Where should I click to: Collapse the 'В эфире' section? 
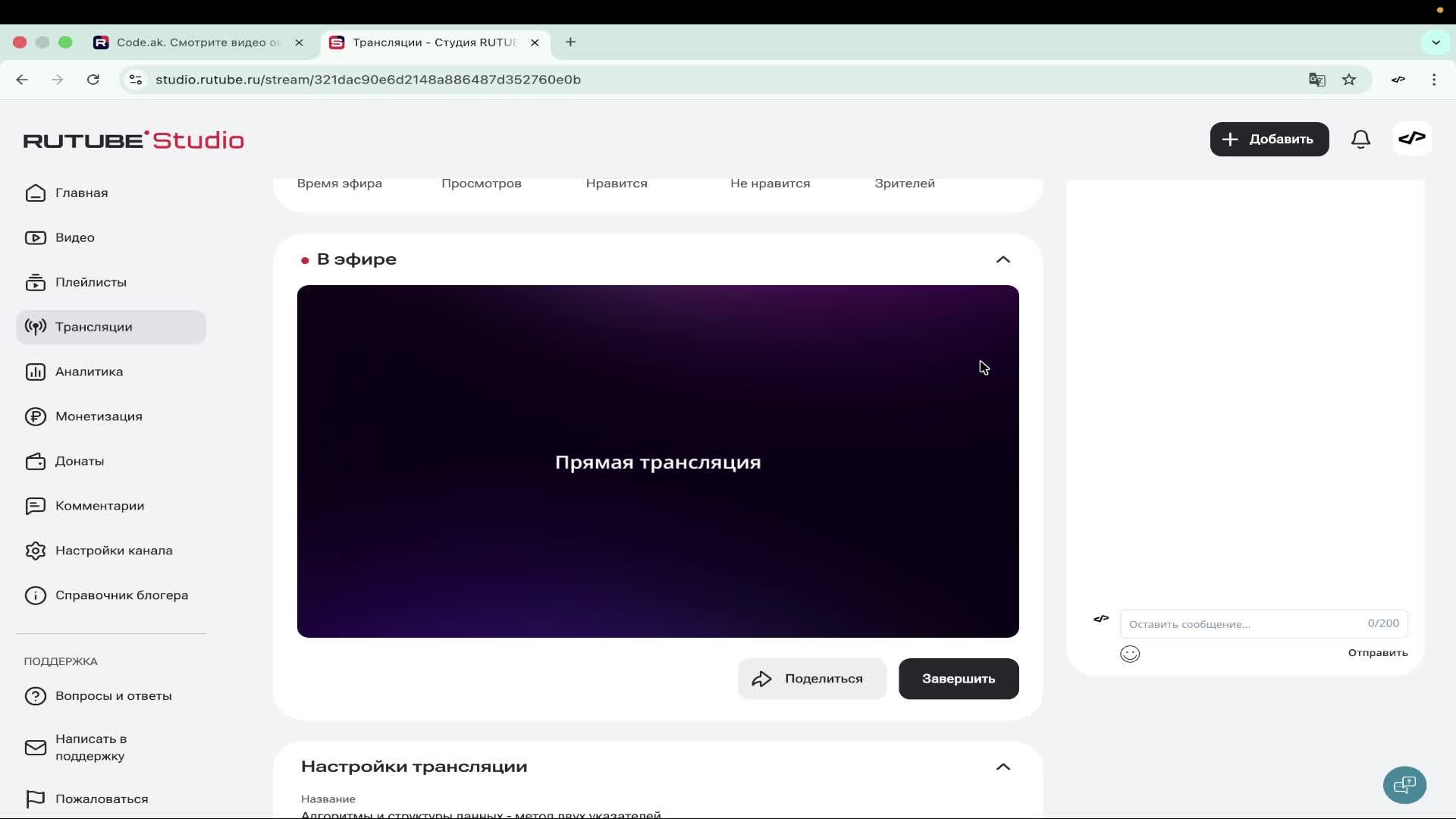1003,259
